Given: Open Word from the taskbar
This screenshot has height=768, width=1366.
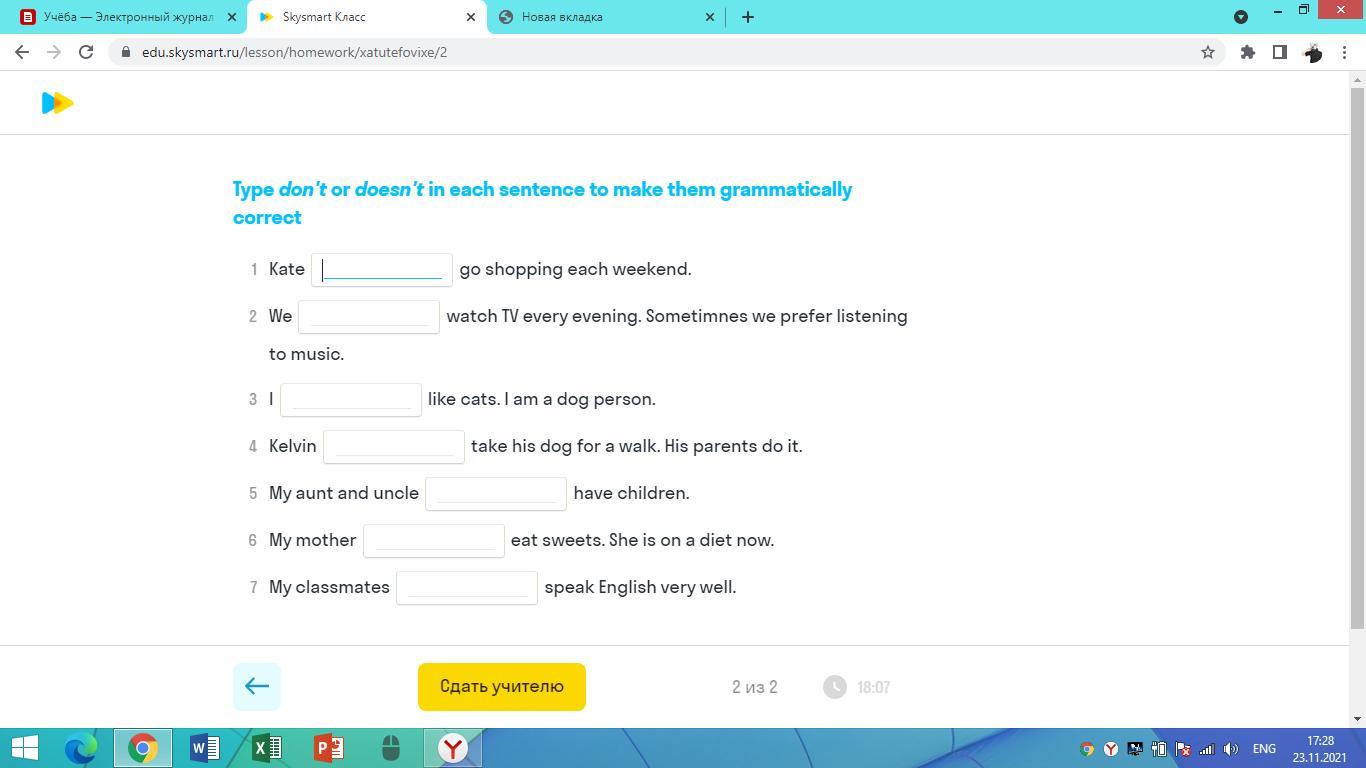Looking at the screenshot, I should [x=205, y=748].
